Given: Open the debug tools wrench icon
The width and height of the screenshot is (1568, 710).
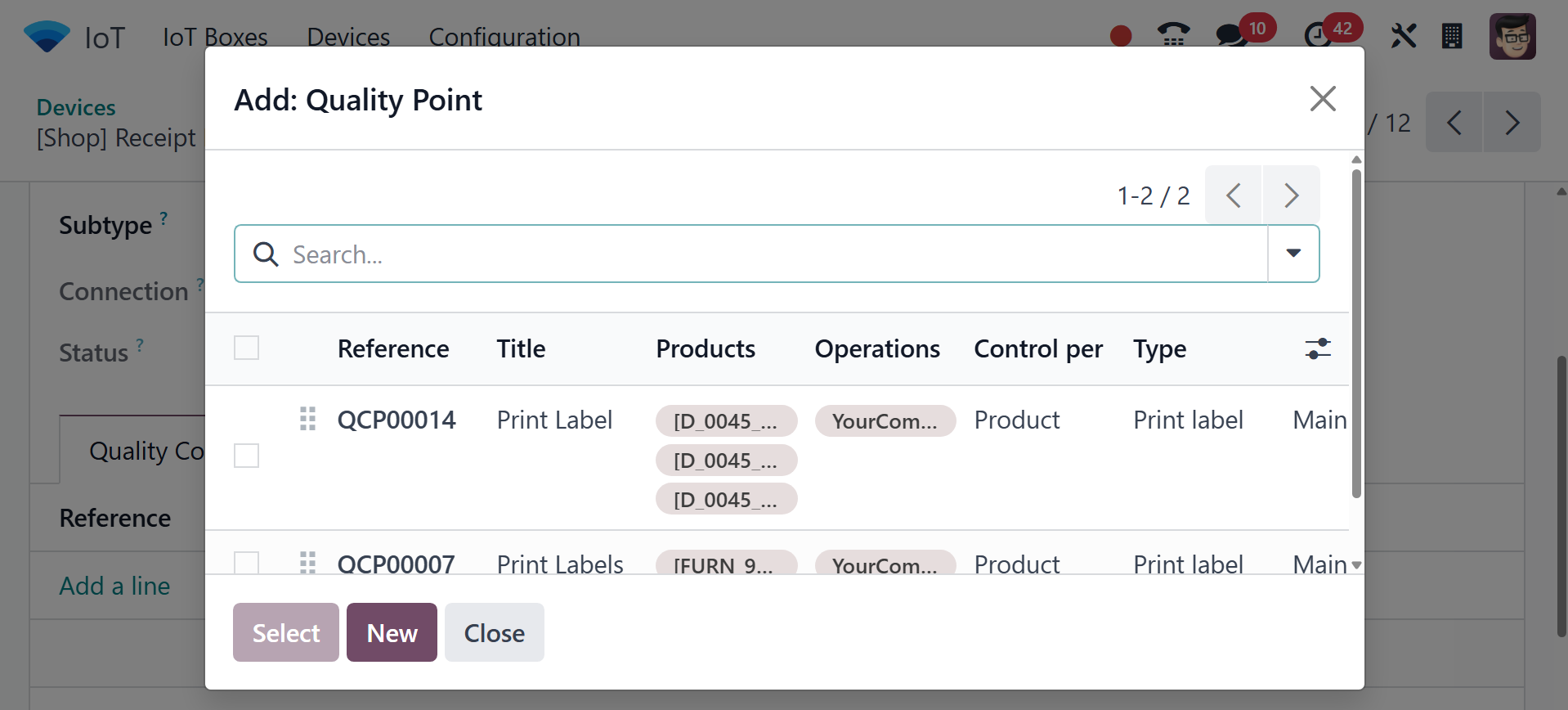Looking at the screenshot, I should 1403,36.
